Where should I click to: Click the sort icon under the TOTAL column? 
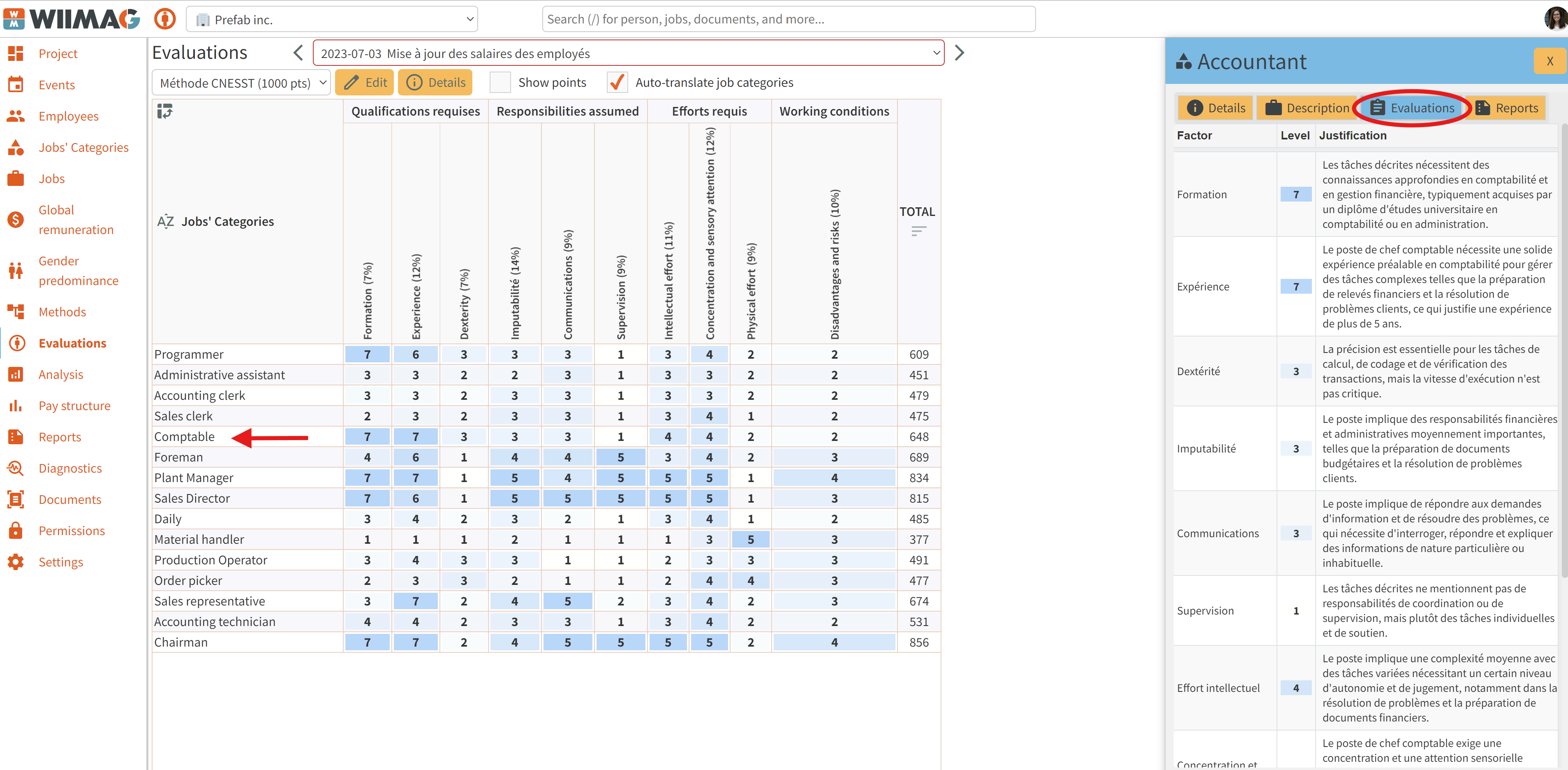point(918,231)
